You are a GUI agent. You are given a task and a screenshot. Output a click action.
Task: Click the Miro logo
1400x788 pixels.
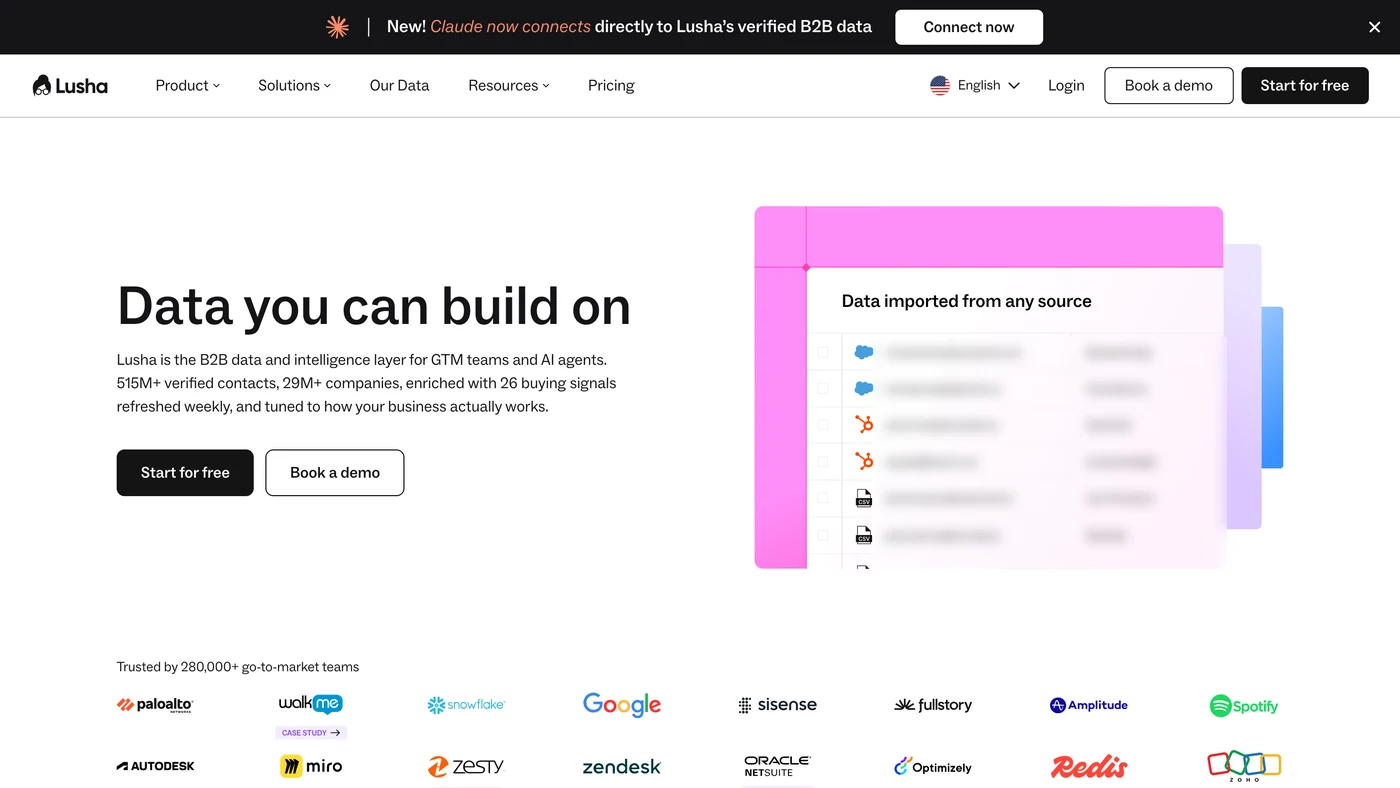click(x=311, y=766)
